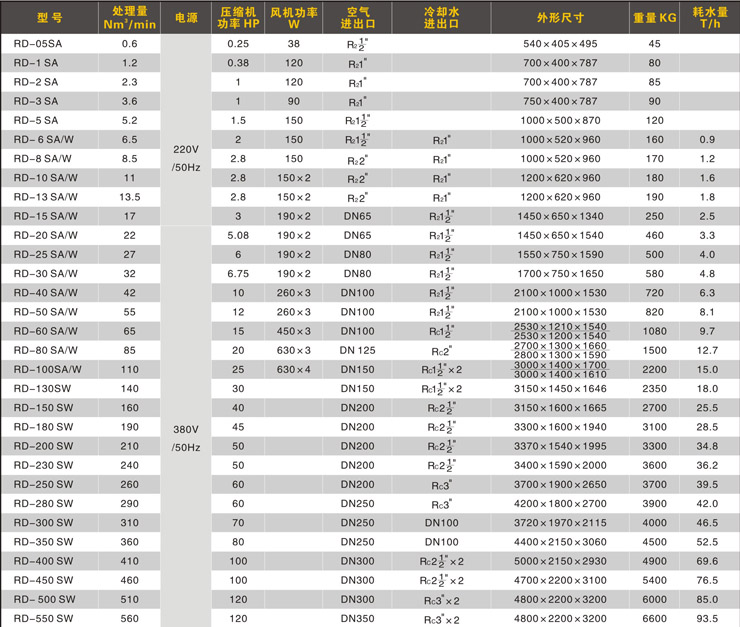Click dimension 5000×2150×2930
Image resolution: width=740 pixels, height=627 pixels.
coord(560,561)
